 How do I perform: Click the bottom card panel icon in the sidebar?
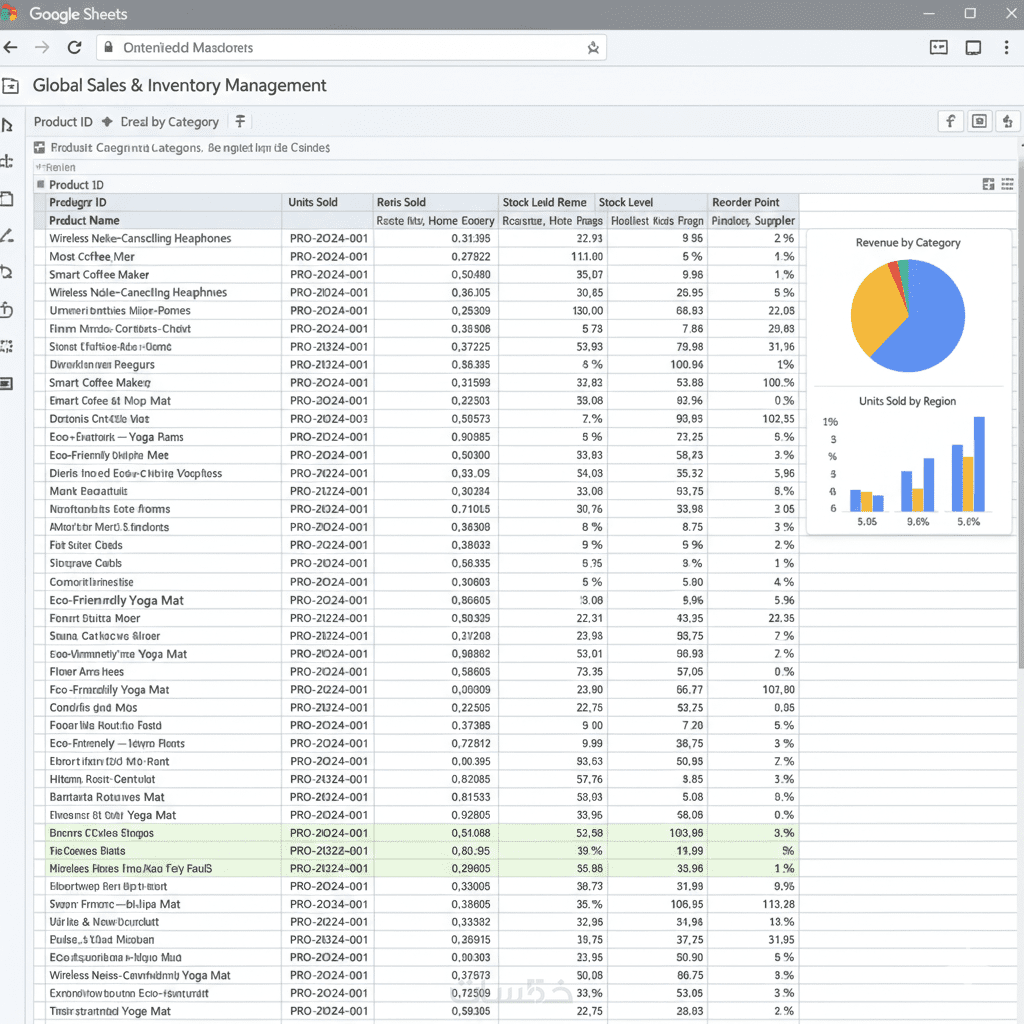(7, 383)
